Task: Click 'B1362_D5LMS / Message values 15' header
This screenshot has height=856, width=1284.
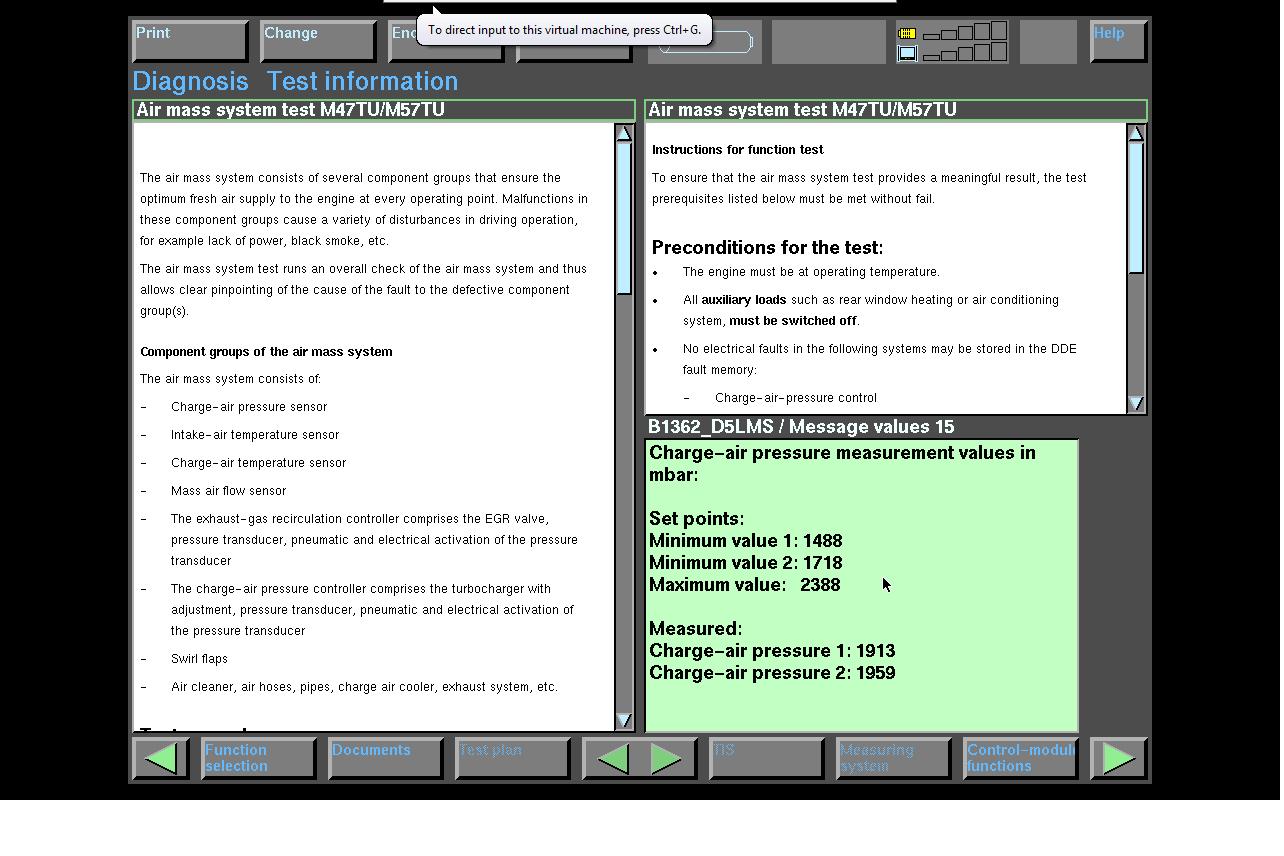Action: click(801, 427)
